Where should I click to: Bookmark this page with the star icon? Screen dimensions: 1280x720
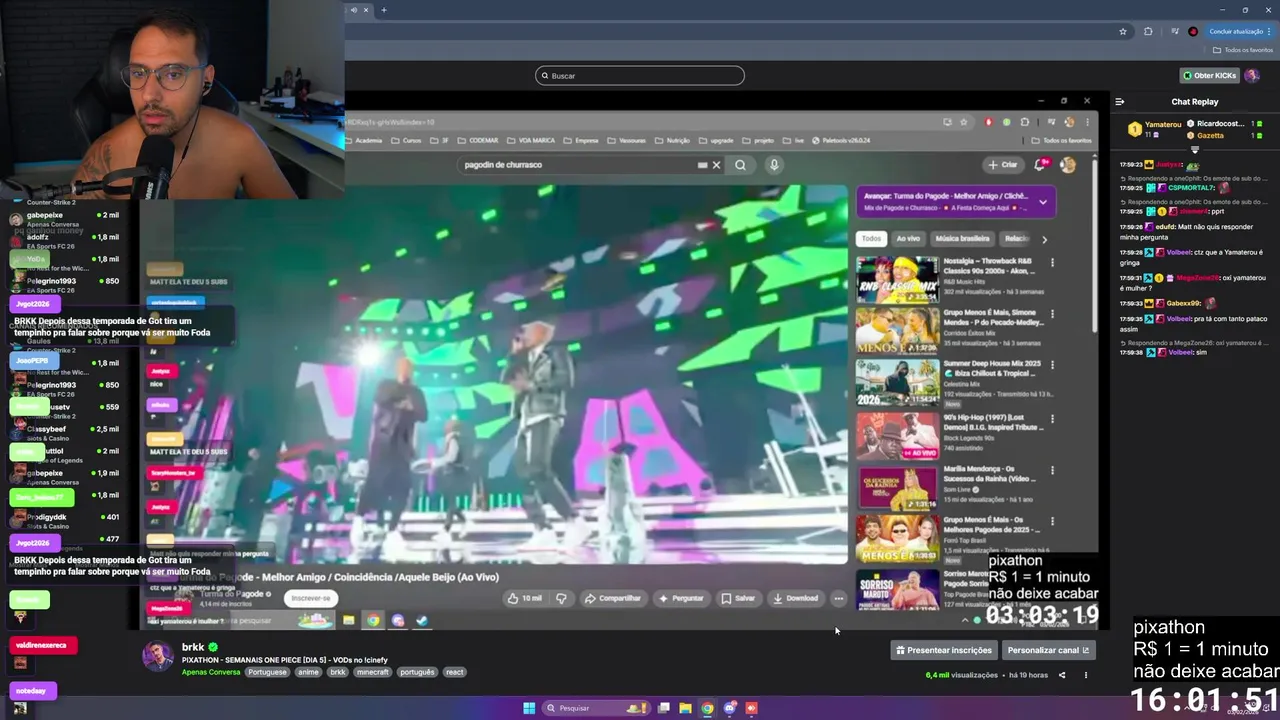point(1123,31)
